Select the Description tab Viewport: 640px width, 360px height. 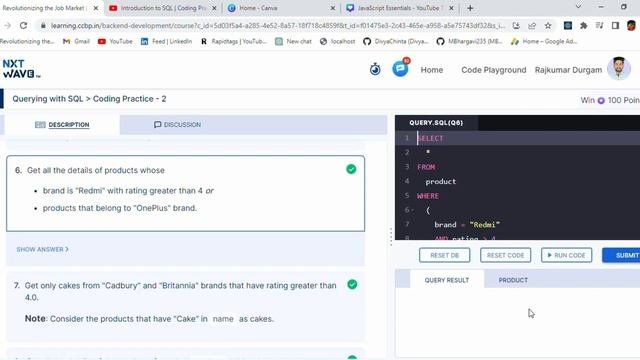(62, 124)
